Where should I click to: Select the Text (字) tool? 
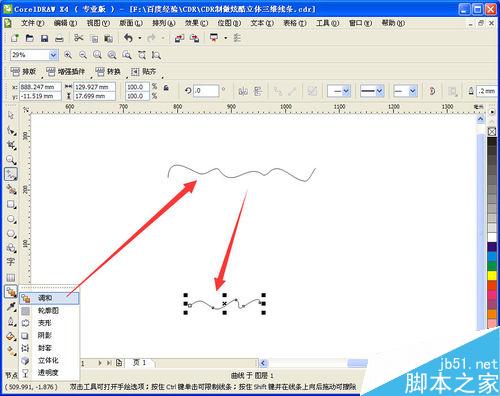tap(10, 262)
